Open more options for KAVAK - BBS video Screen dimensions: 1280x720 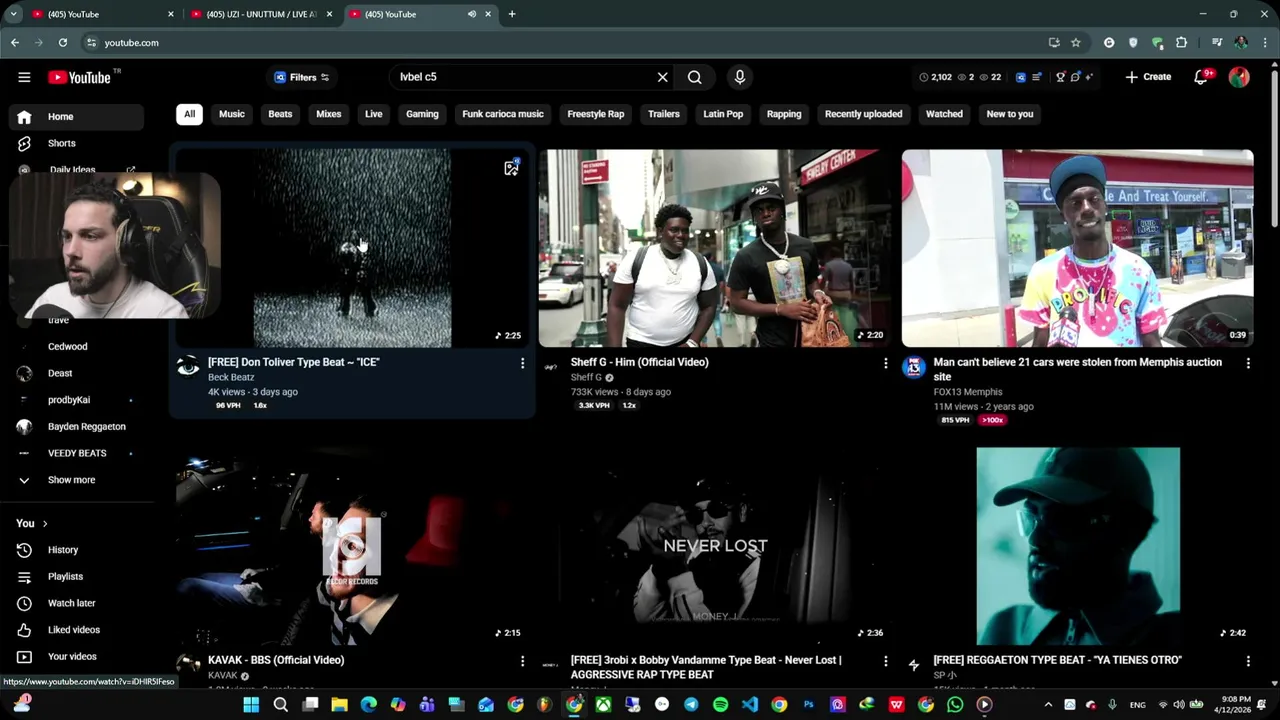point(522,661)
